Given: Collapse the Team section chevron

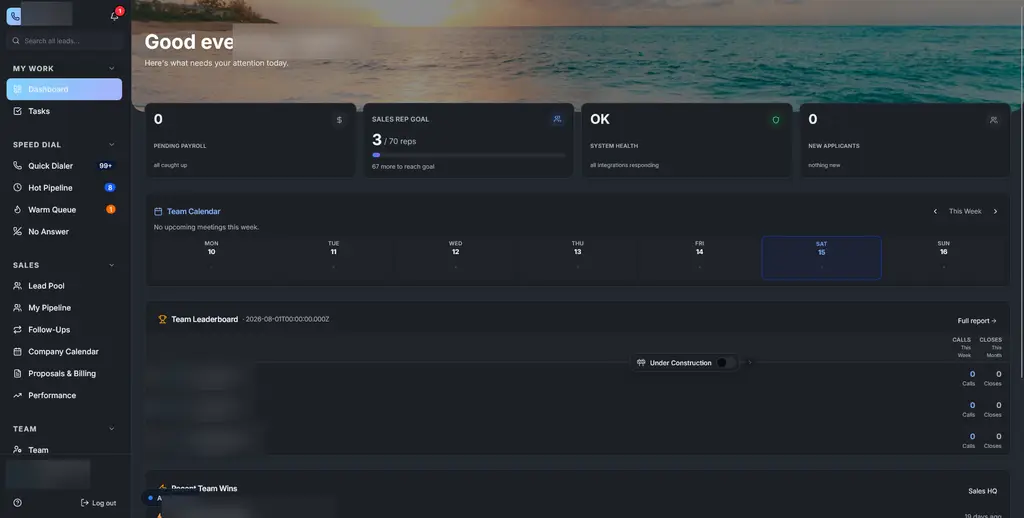Looking at the screenshot, I should tap(112, 429).
